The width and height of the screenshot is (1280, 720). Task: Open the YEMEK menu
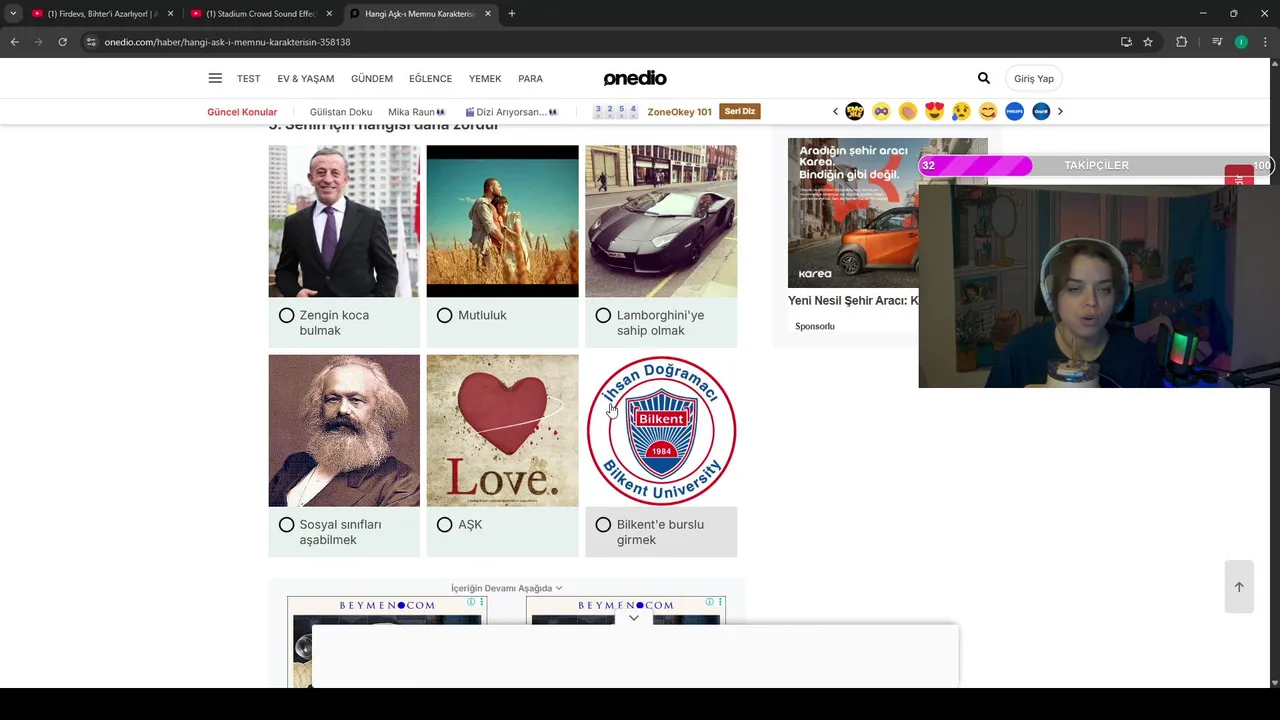pyautogui.click(x=485, y=78)
